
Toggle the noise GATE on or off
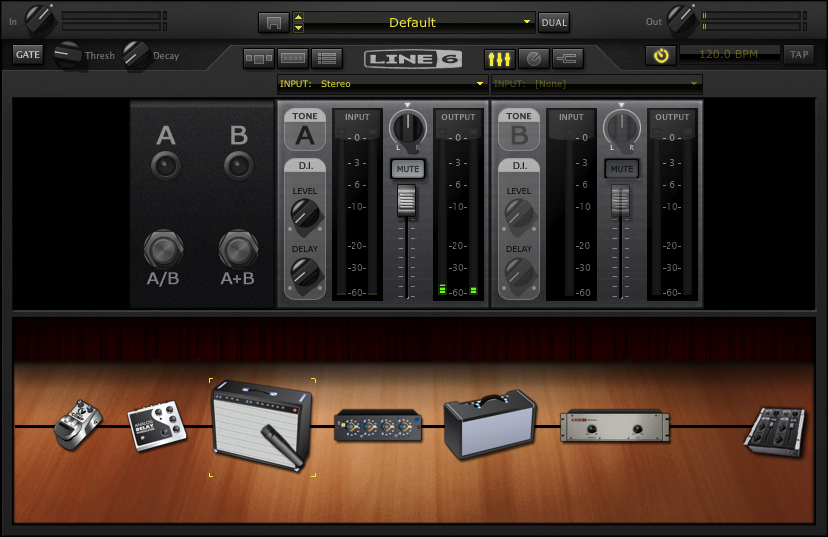point(28,54)
